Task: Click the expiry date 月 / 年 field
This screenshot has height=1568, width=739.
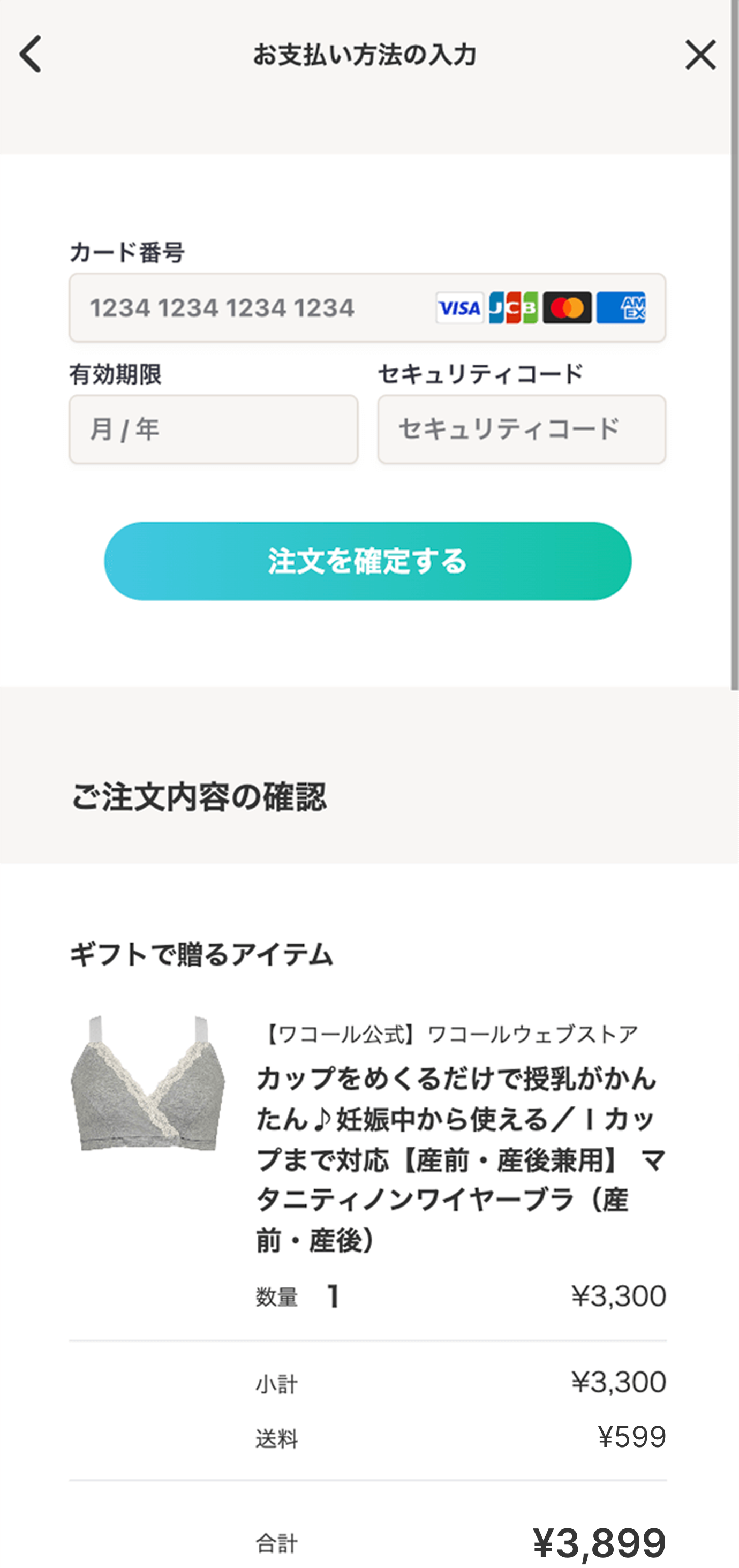Action: click(213, 429)
